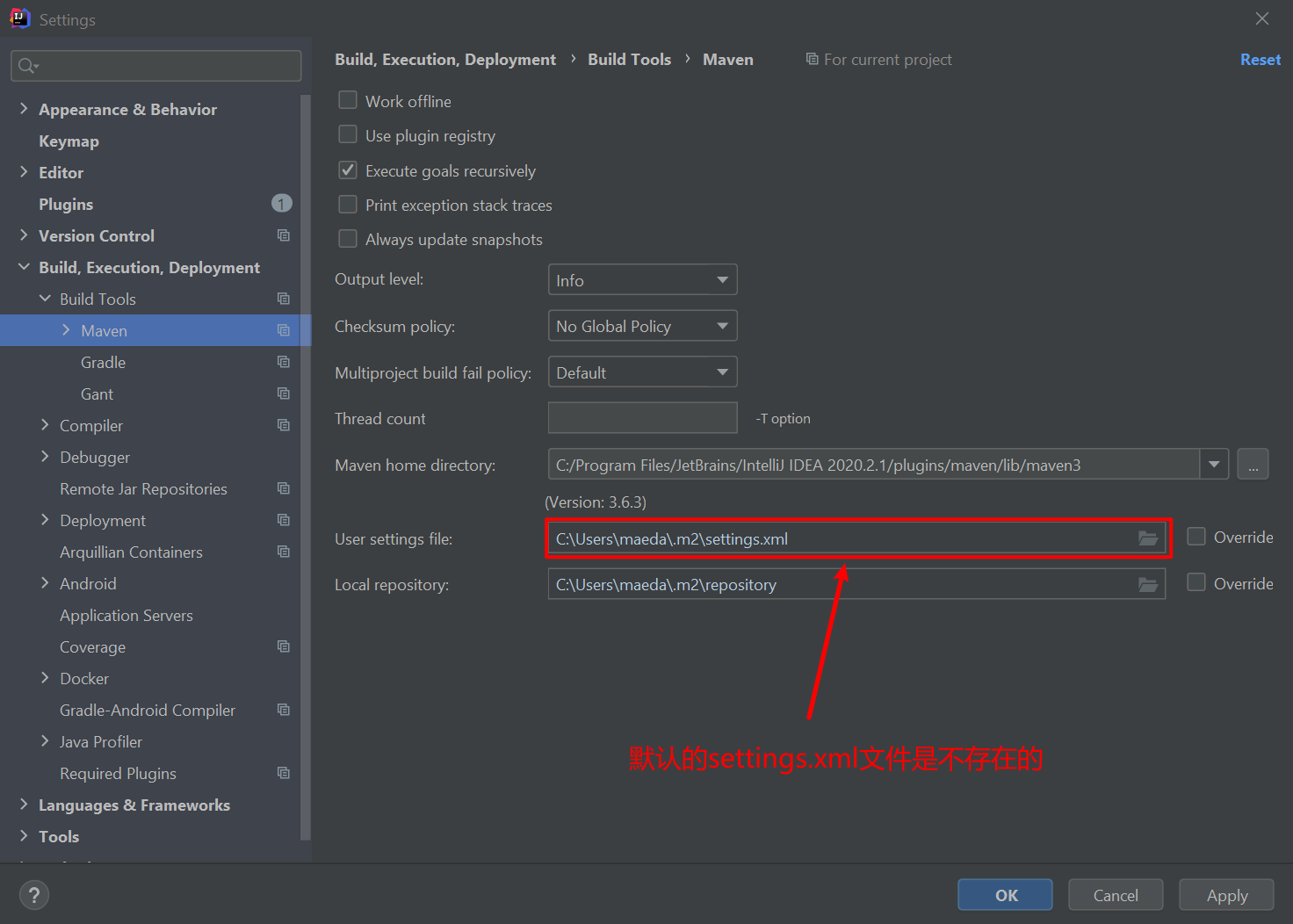The width and height of the screenshot is (1293, 924).
Task: Click the settings tree vertical scrollbar
Action: tap(306, 466)
